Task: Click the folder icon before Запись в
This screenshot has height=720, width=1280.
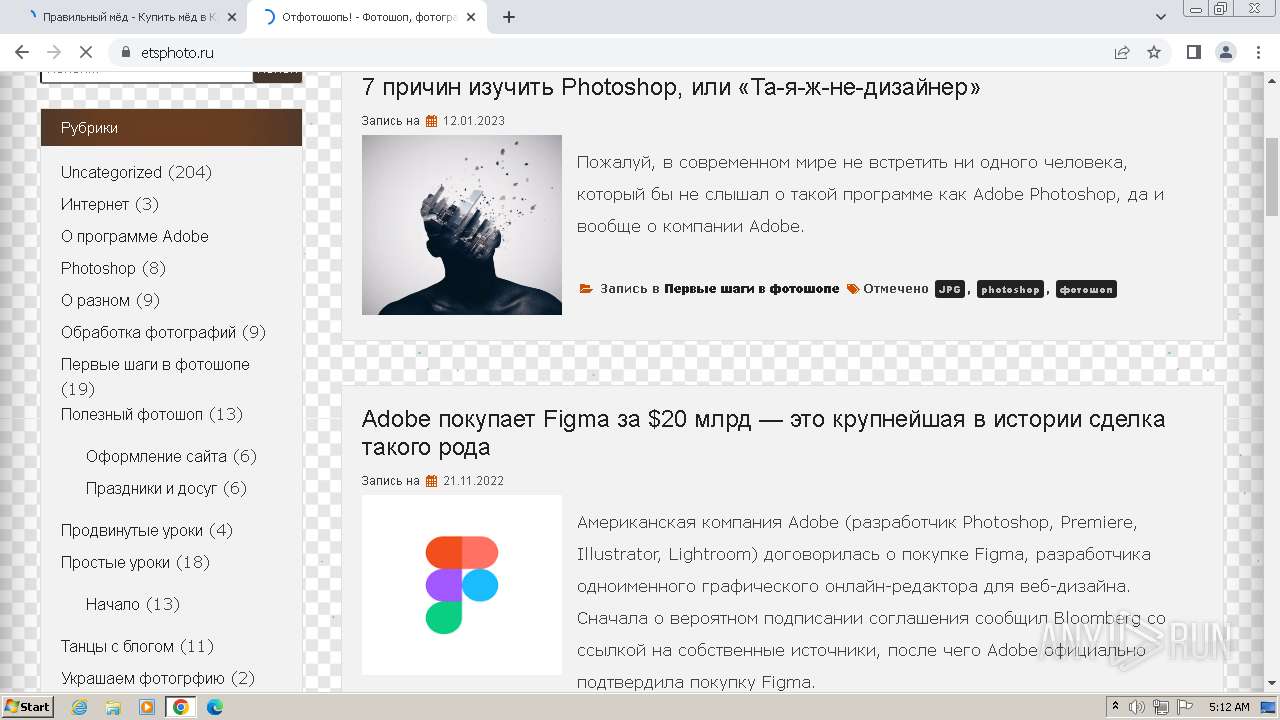Action: tap(586, 289)
